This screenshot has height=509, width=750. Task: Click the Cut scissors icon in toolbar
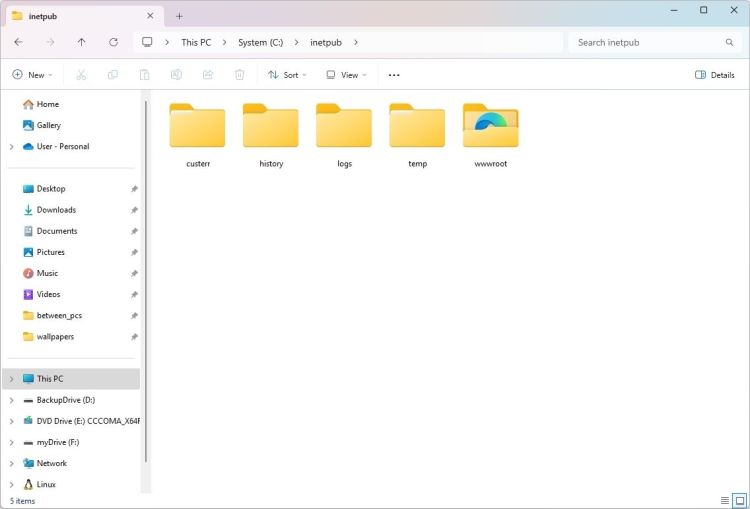coord(81,75)
